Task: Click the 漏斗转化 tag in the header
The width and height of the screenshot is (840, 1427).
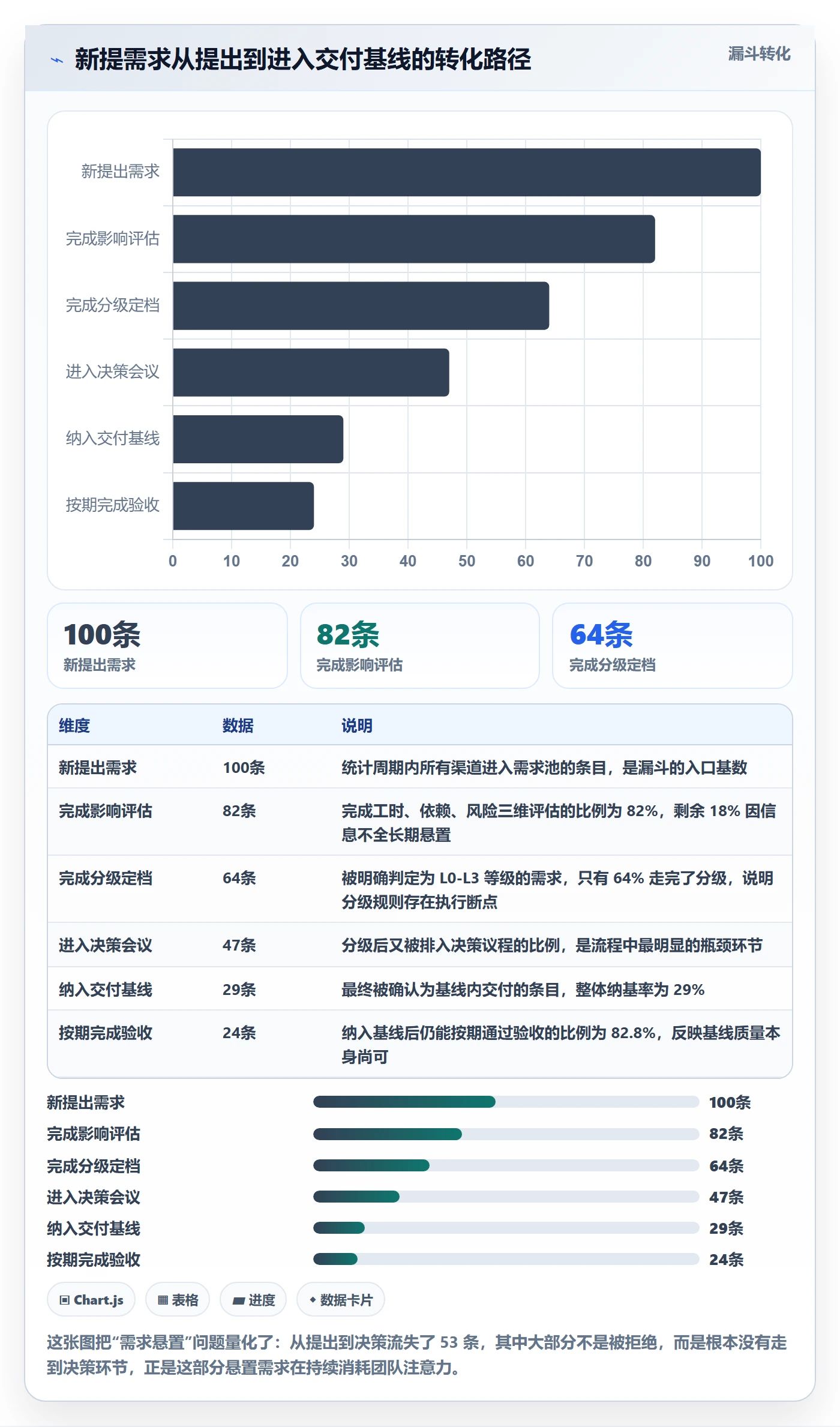Action: click(759, 54)
